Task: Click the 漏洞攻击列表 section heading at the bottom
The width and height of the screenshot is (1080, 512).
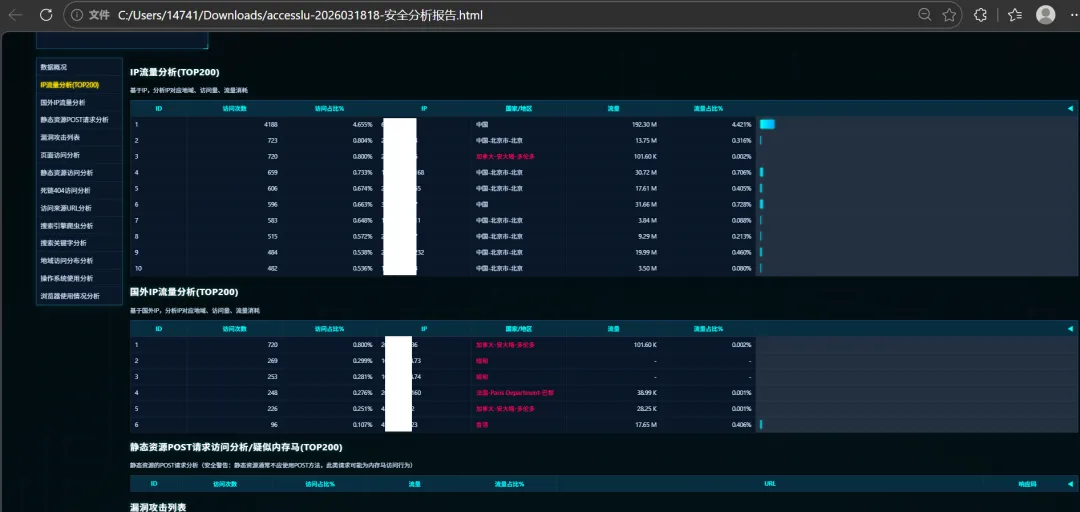Action: click(158, 506)
